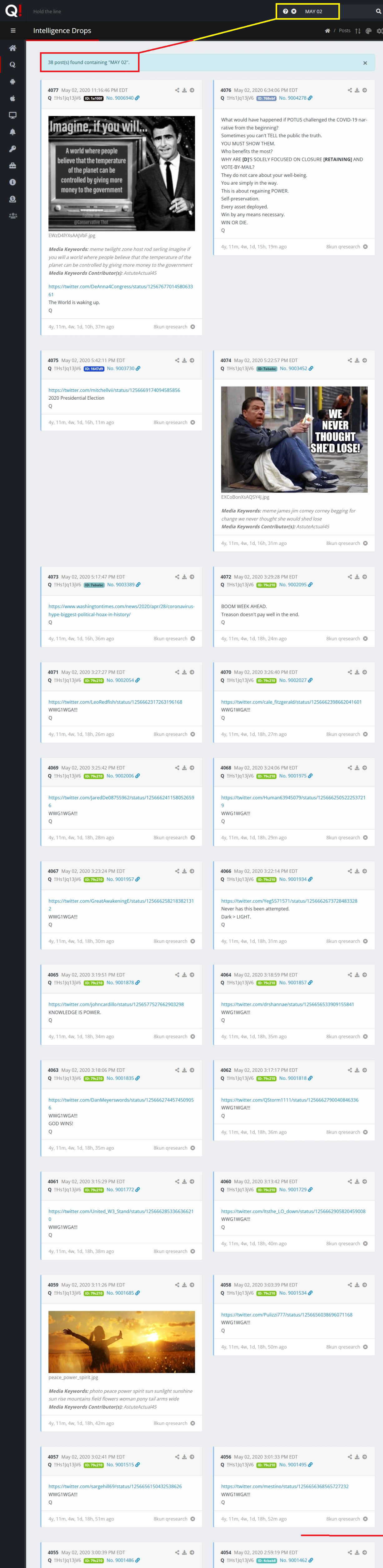
Task: Open the Apple app sidebar icon
Action: tap(13, 98)
